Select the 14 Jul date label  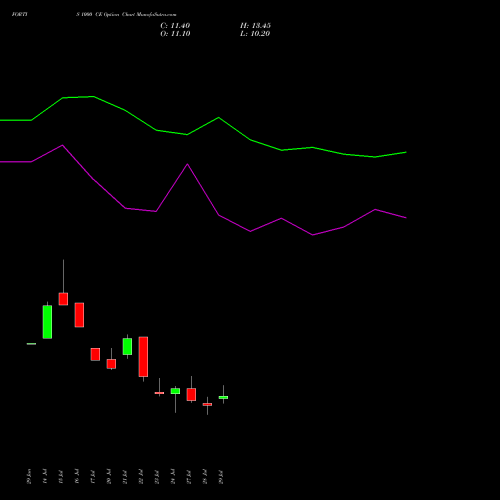click(x=45, y=476)
